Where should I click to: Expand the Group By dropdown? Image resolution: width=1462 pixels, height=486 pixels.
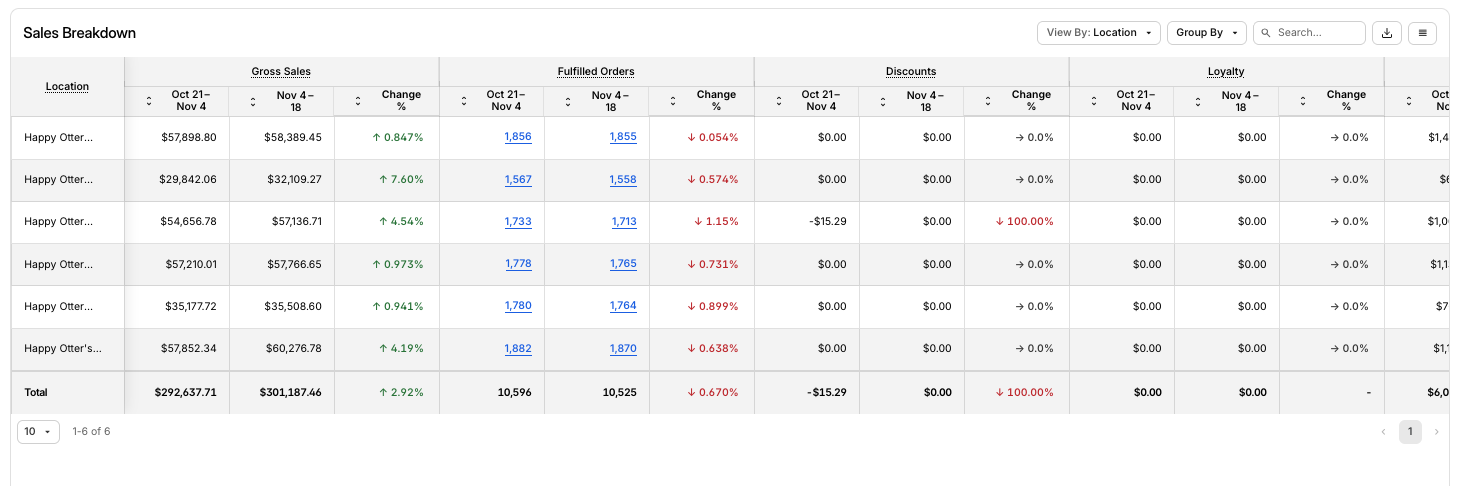(1206, 33)
